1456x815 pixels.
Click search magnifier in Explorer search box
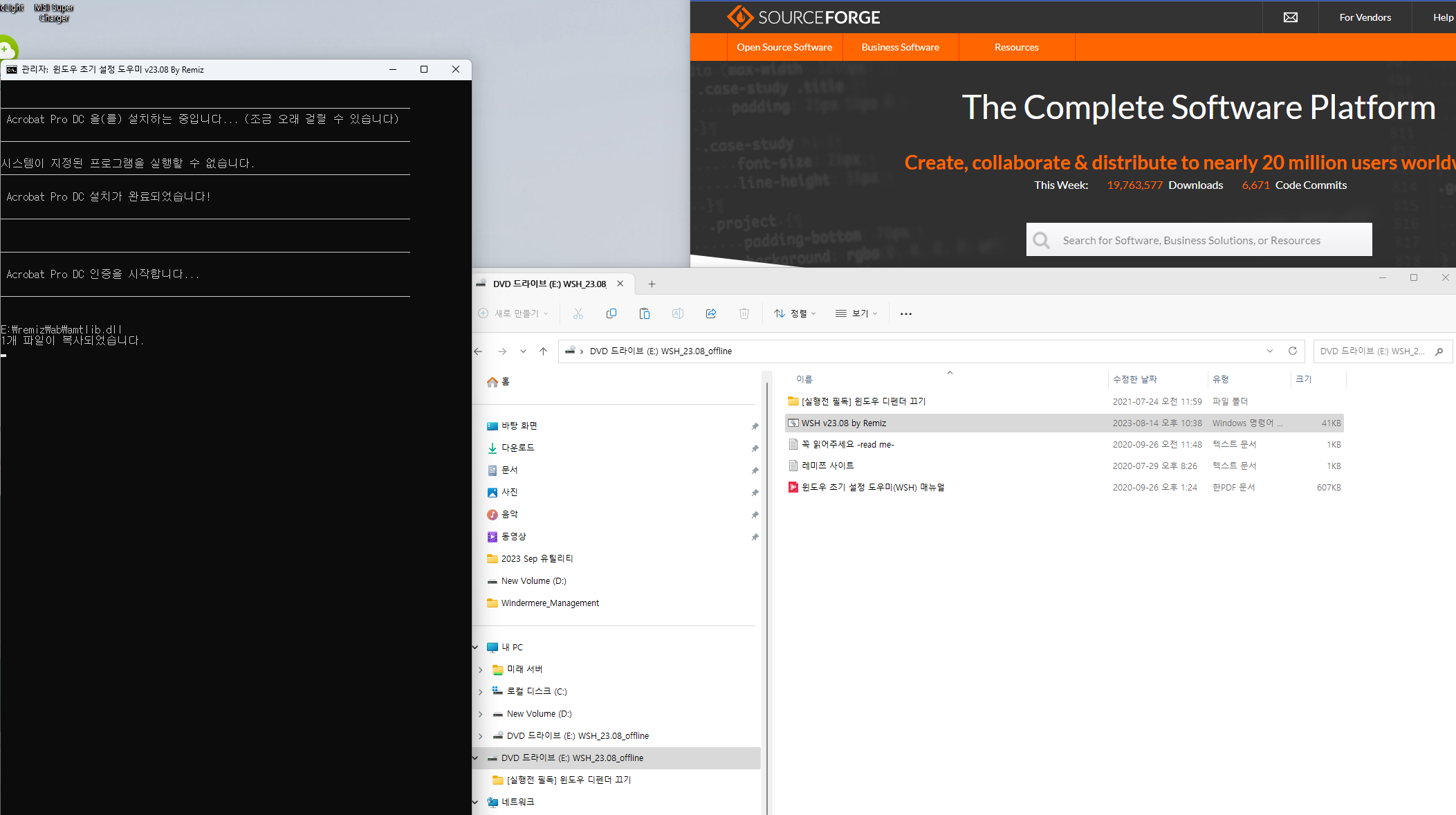point(1439,351)
